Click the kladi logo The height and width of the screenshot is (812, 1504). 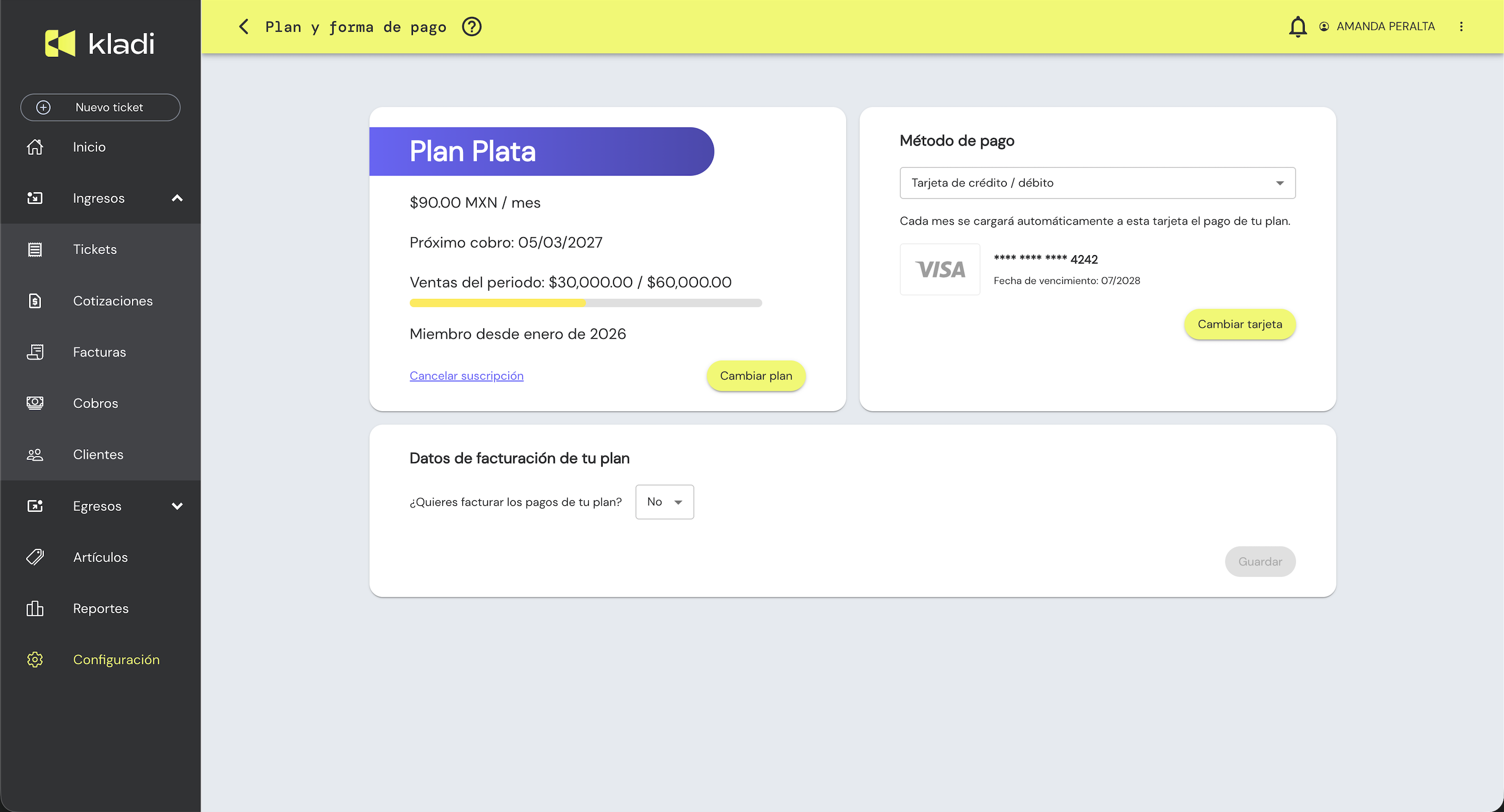tap(100, 44)
